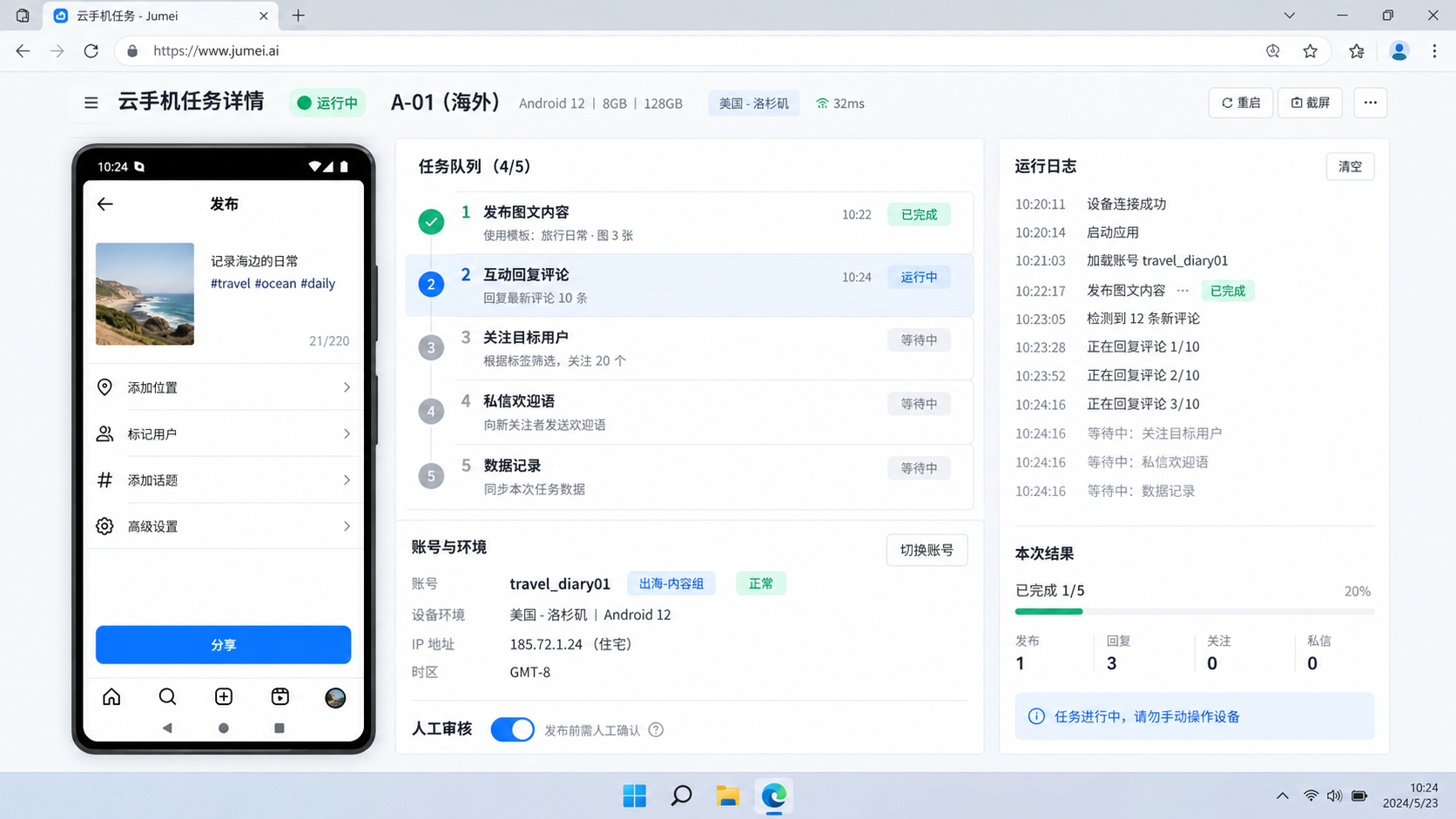Screen dimensions: 1456x819
Task: Open the more options ellipsis button
Action: coord(1370,103)
